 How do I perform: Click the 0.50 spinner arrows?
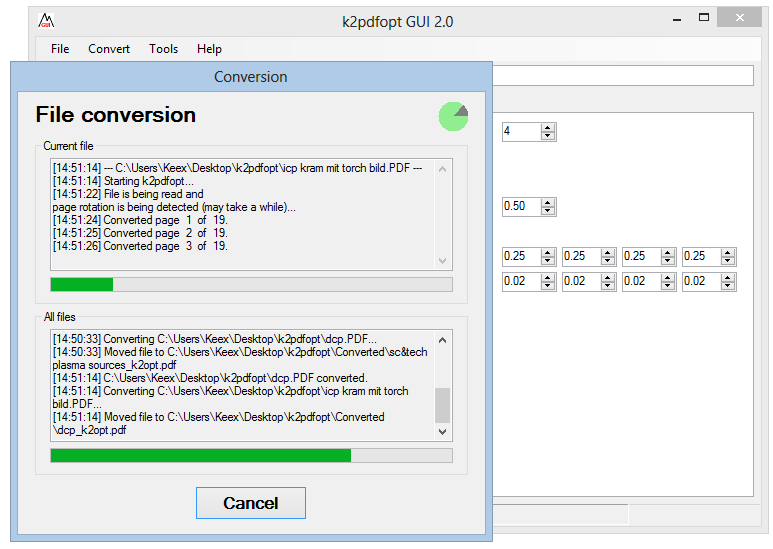[548, 206]
